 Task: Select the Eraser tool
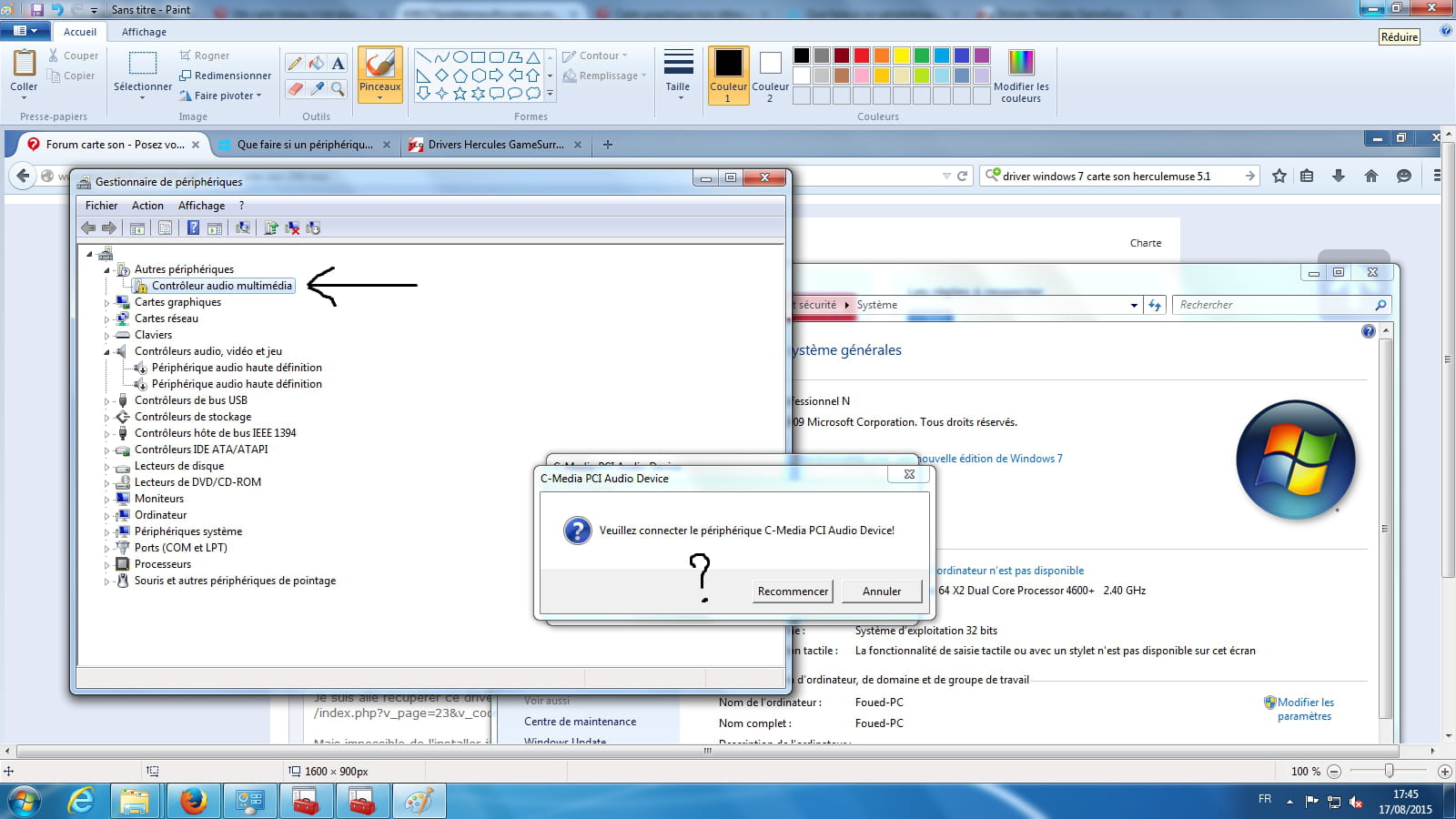coord(295,88)
